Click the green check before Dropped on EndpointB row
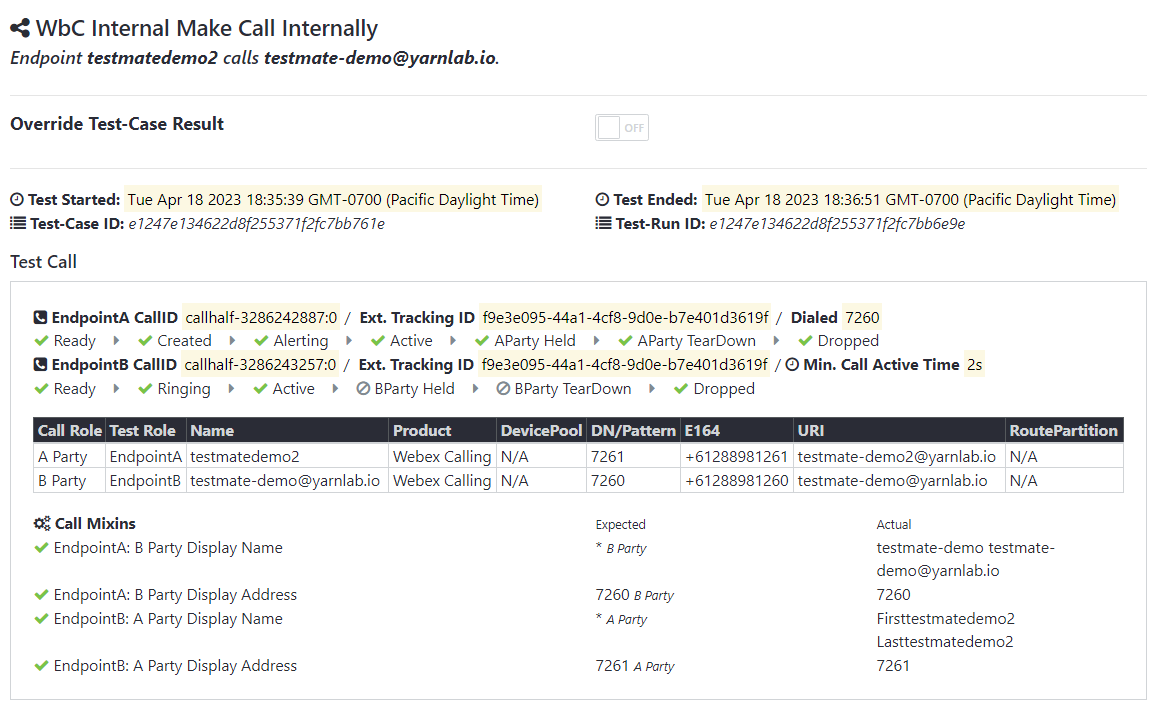1155x705 pixels. point(681,388)
